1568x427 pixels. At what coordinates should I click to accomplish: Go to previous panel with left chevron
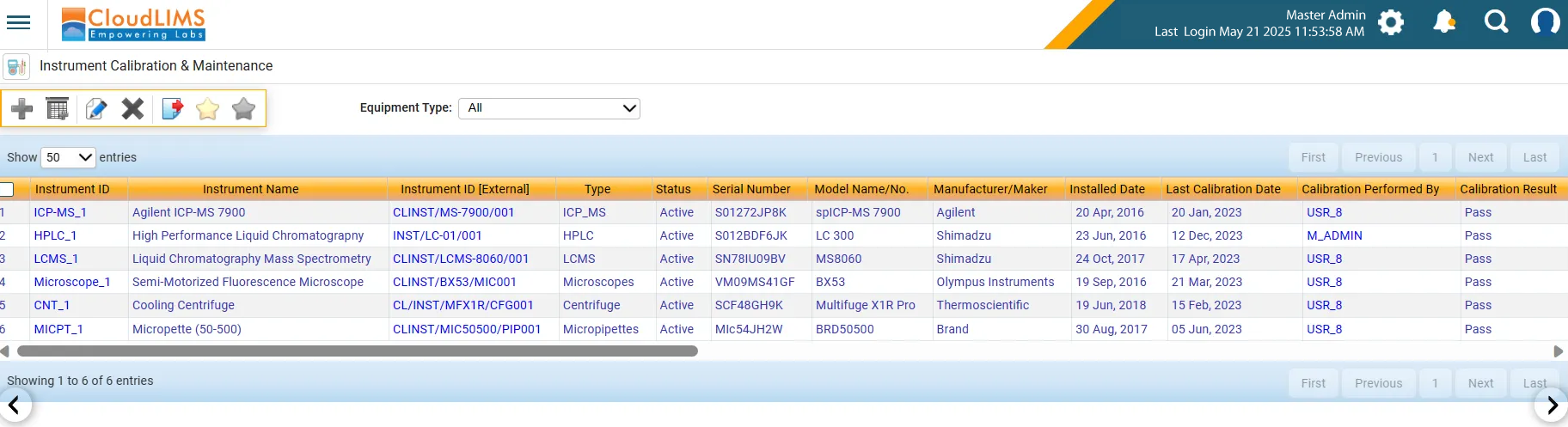click(x=14, y=405)
